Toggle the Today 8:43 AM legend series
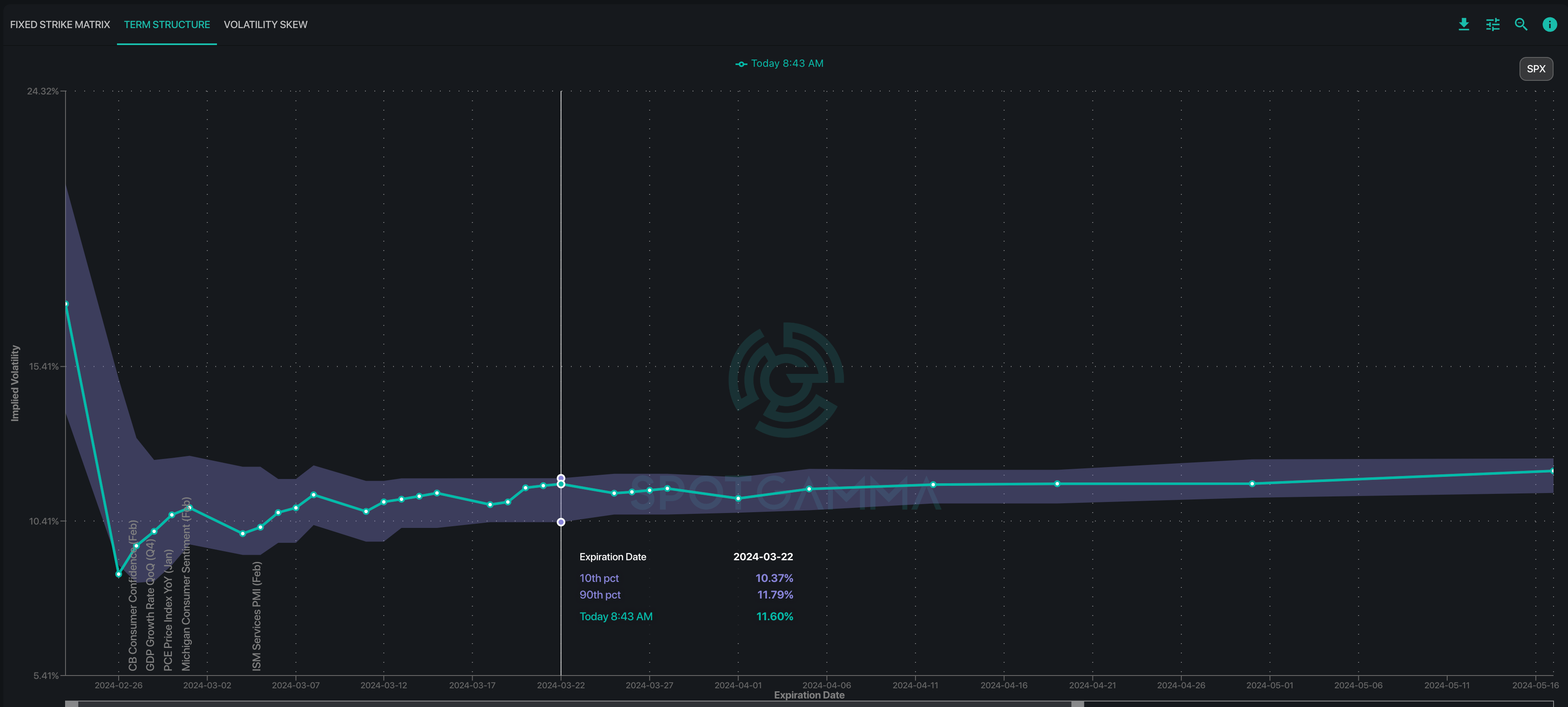 [779, 63]
